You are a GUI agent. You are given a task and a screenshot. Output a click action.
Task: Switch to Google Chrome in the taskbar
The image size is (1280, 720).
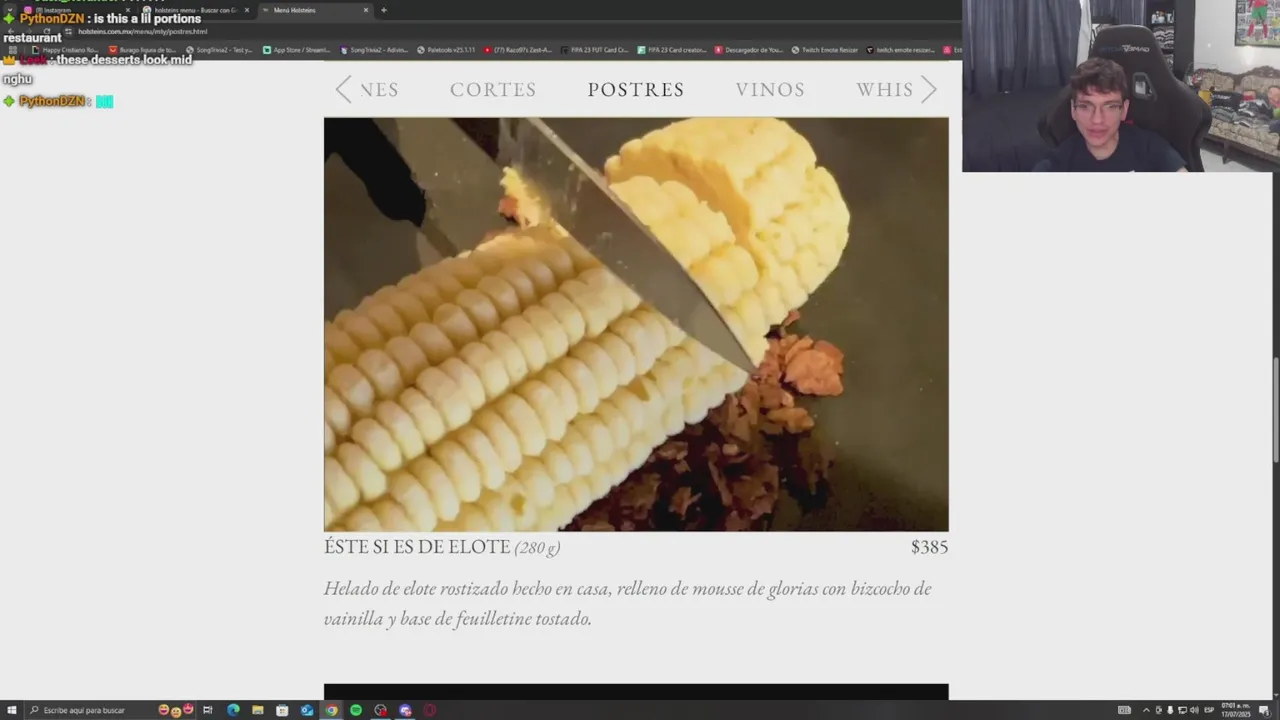331,710
